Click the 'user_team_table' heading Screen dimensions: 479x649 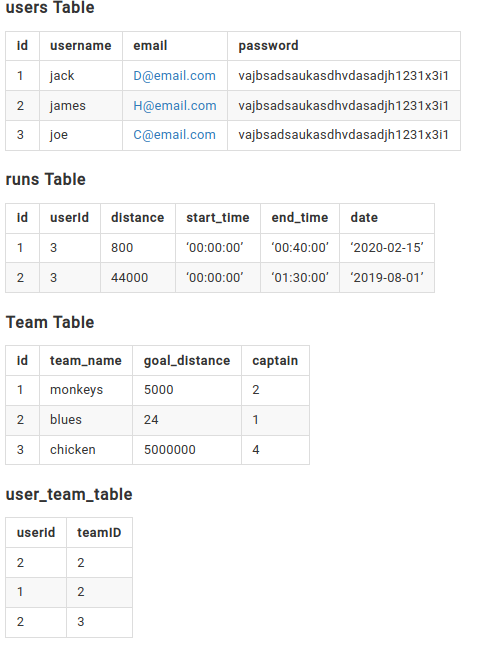69,495
